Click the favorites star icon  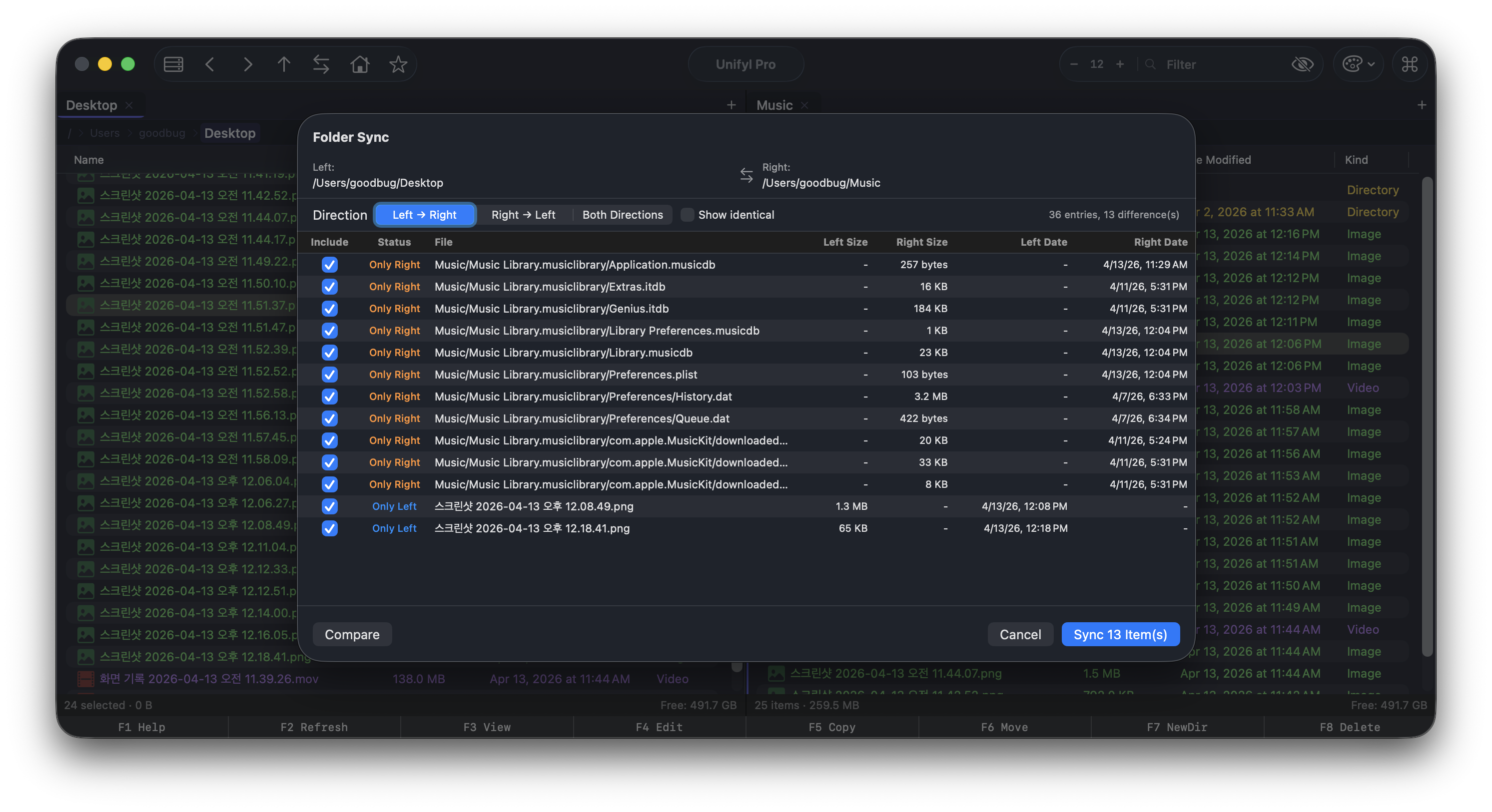(398, 64)
